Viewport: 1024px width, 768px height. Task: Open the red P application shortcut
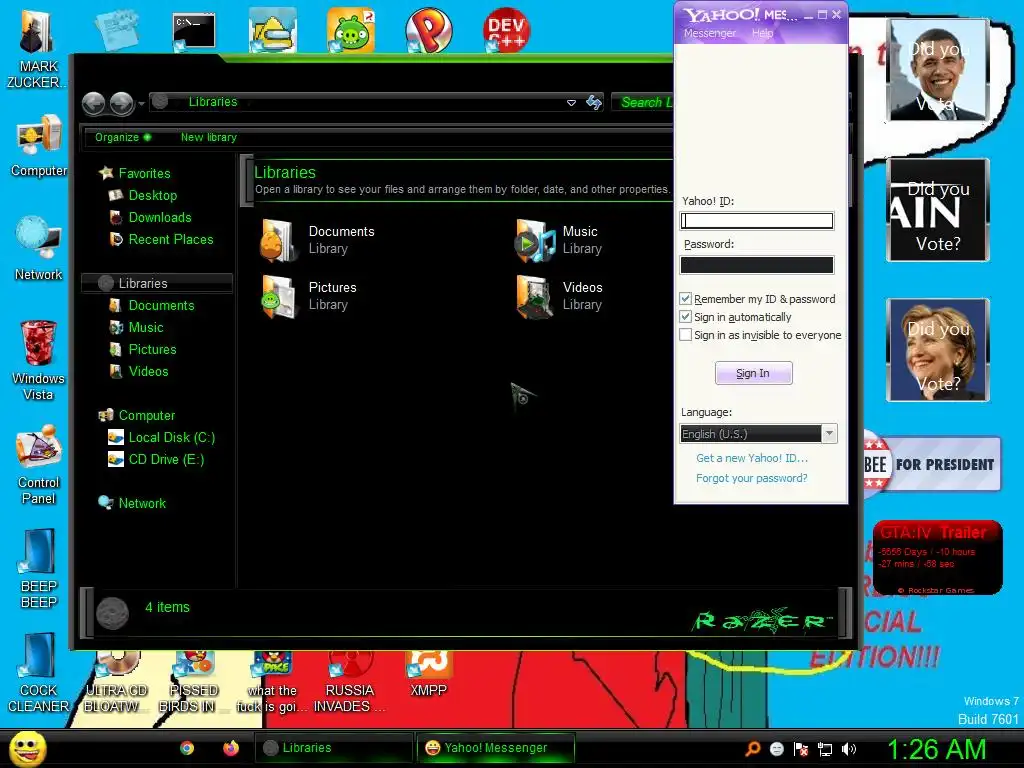(x=428, y=30)
